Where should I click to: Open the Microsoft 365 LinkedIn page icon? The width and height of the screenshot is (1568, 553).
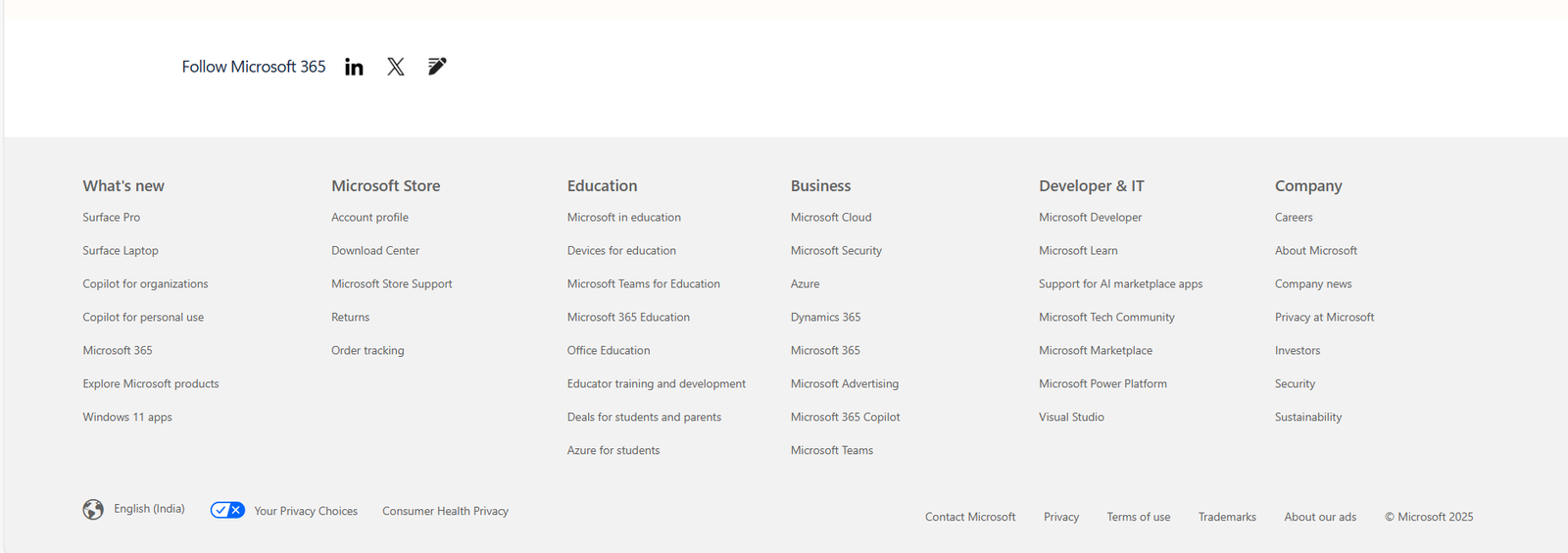click(x=354, y=67)
